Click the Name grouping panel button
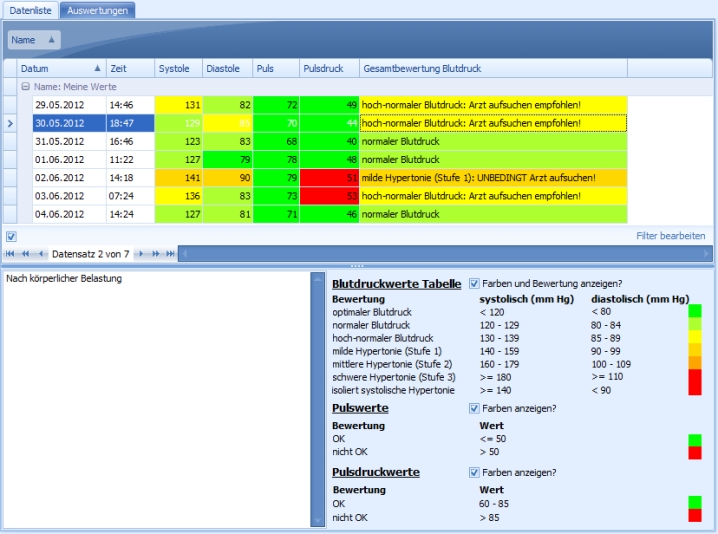 (x=34, y=40)
